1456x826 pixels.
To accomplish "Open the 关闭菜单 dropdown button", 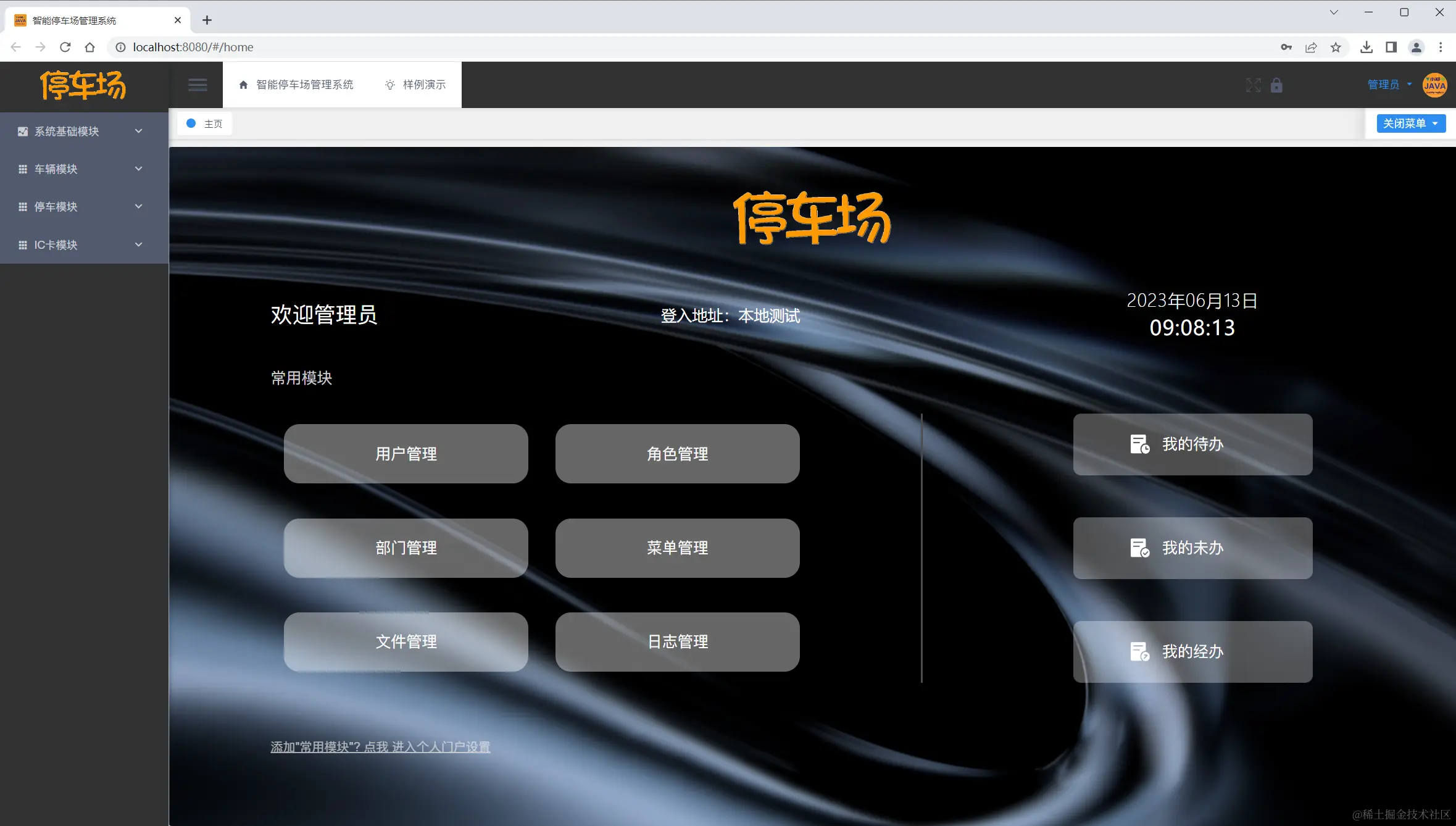I will (x=1410, y=123).
